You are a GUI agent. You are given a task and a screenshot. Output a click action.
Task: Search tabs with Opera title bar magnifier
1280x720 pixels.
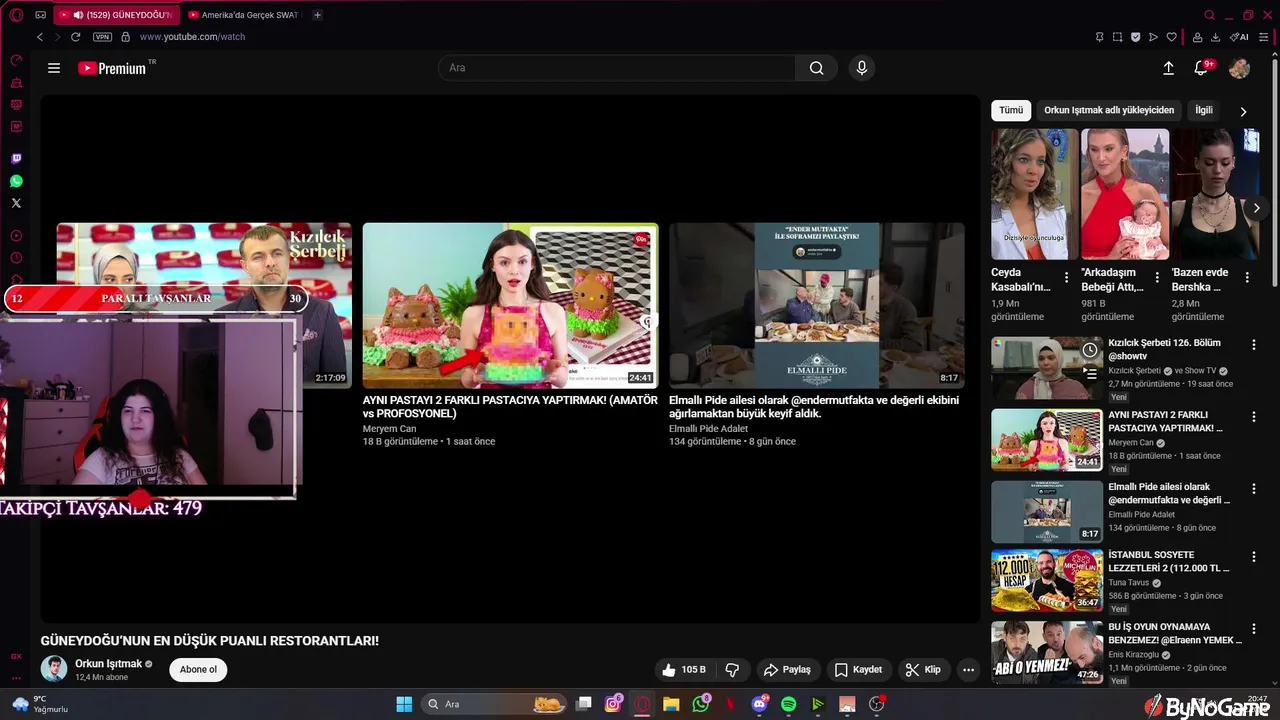click(1209, 15)
